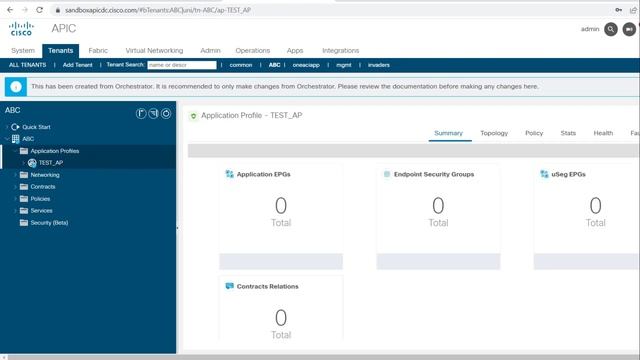Select the Tenants tab
This screenshot has width=640, height=360.
[60, 51]
